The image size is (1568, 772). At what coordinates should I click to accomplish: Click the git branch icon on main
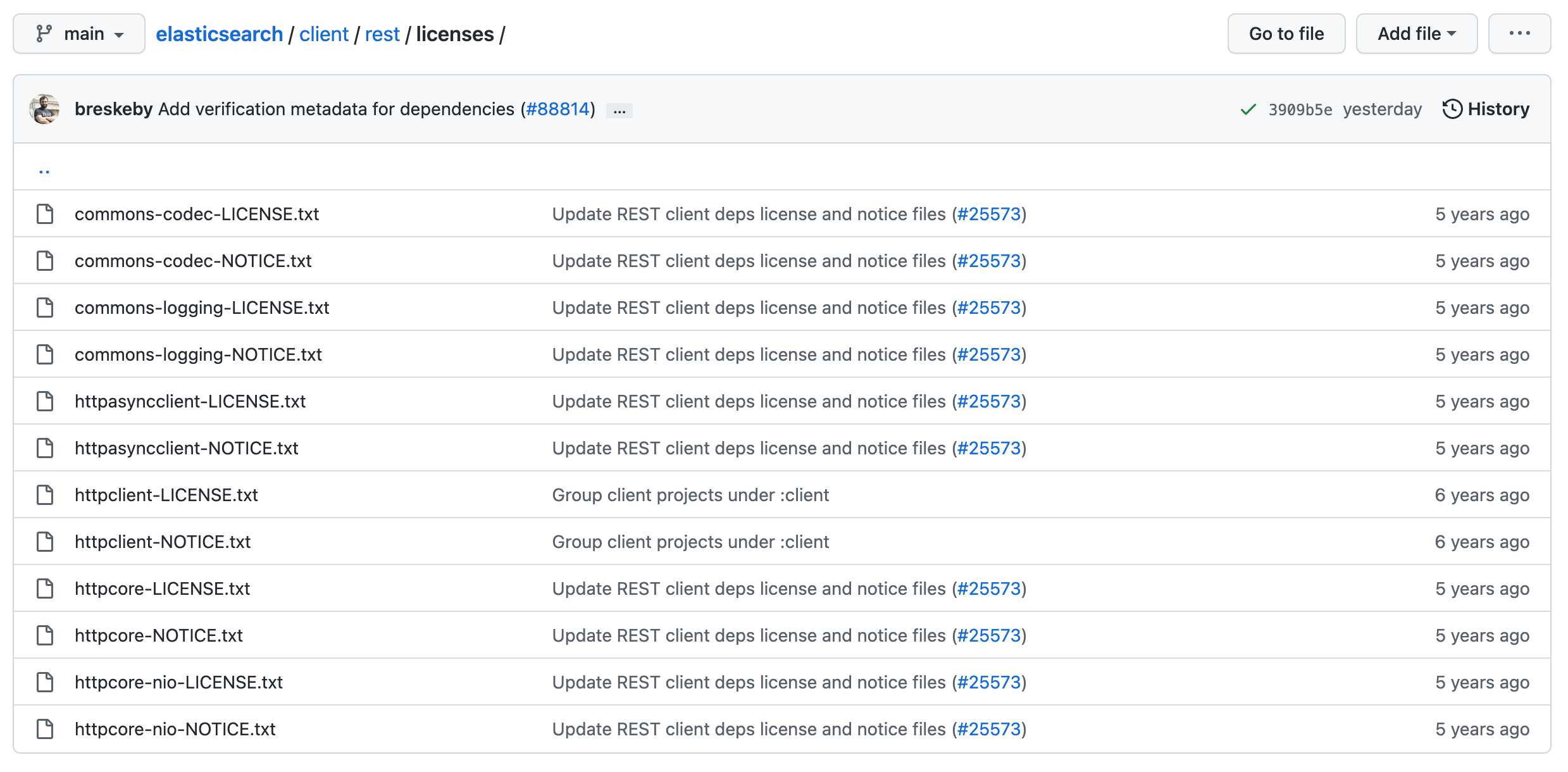[44, 34]
